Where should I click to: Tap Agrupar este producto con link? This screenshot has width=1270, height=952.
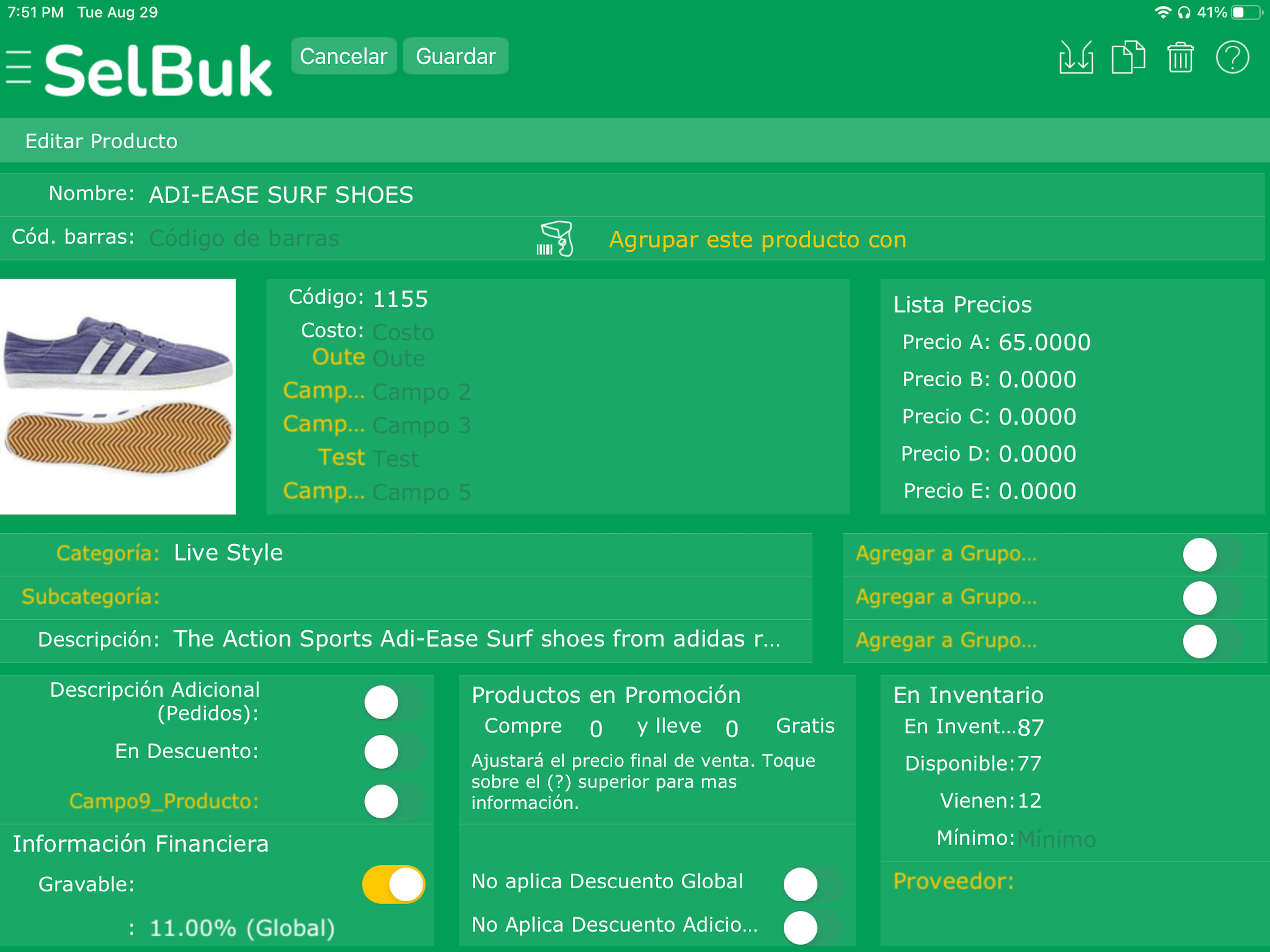point(757,239)
